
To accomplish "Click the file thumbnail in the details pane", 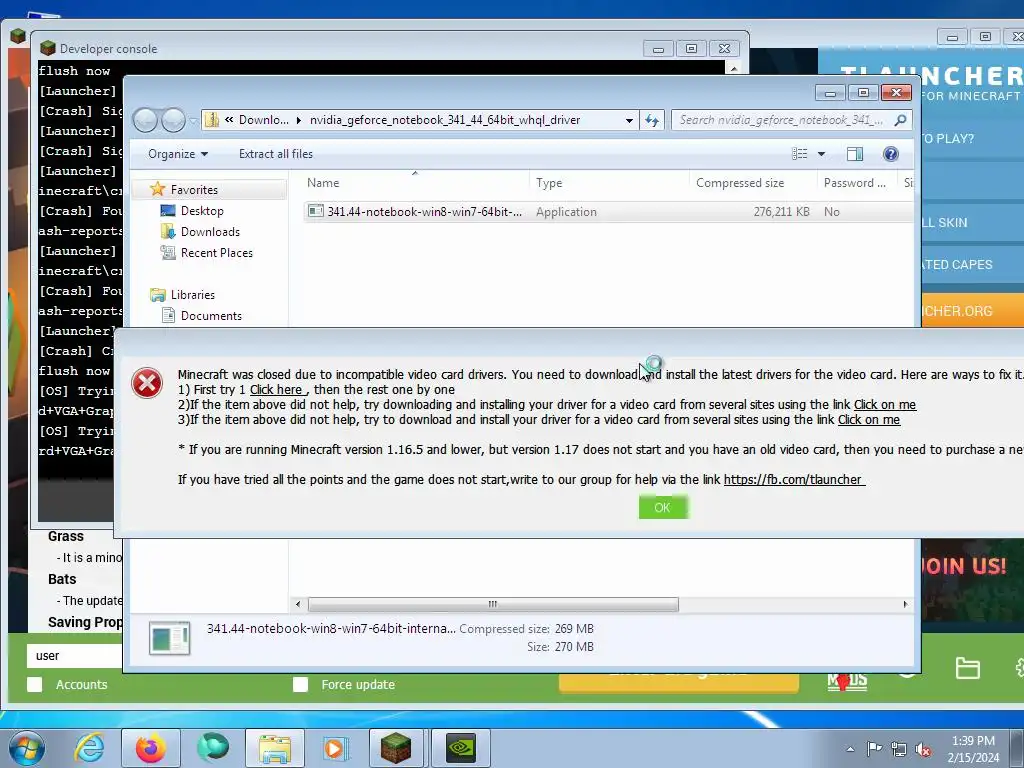I will (x=169, y=638).
